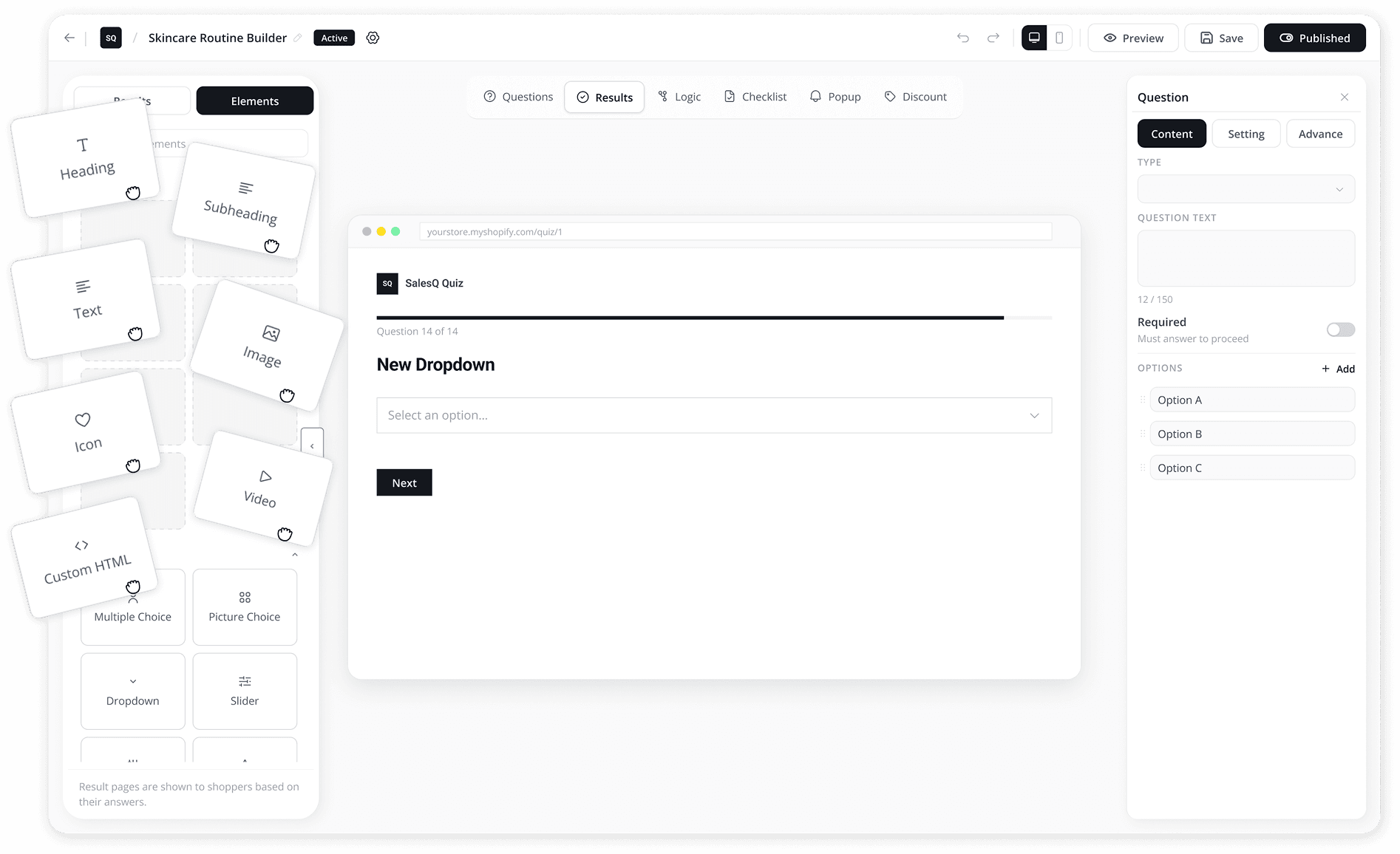Viewport: 1400px width, 854px height.
Task: Switch to the Advance tab
Action: pyautogui.click(x=1320, y=134)
